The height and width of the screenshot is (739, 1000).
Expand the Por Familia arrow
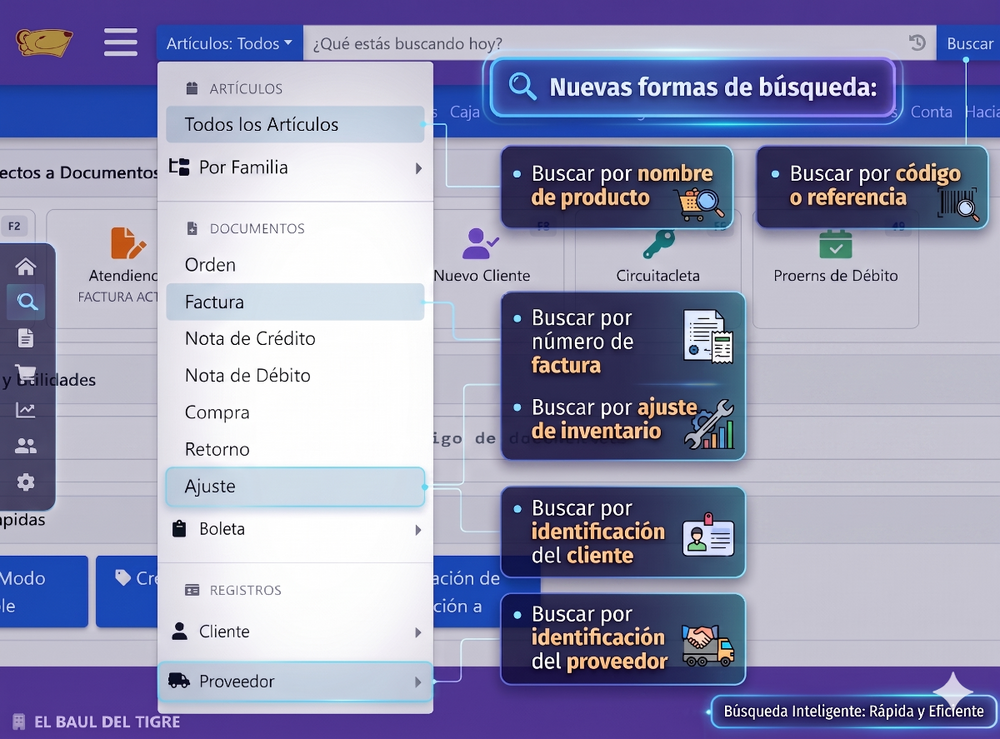point(418,168)
